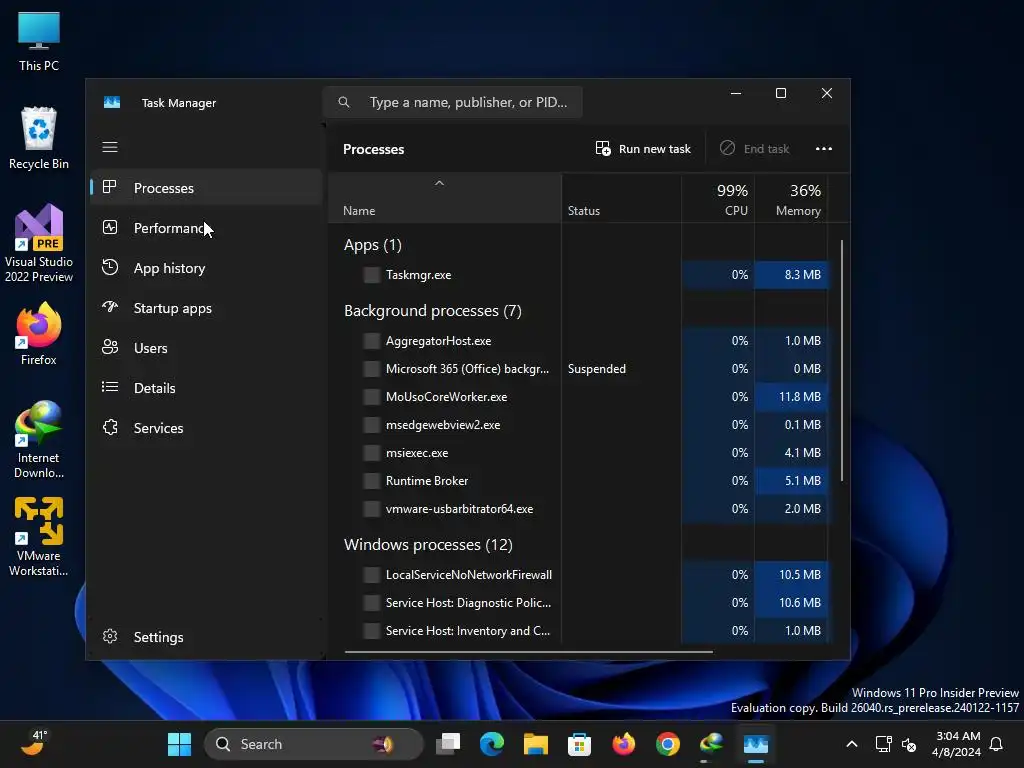Open Task View from the taskbar
1024x768 pixels.
448,744
